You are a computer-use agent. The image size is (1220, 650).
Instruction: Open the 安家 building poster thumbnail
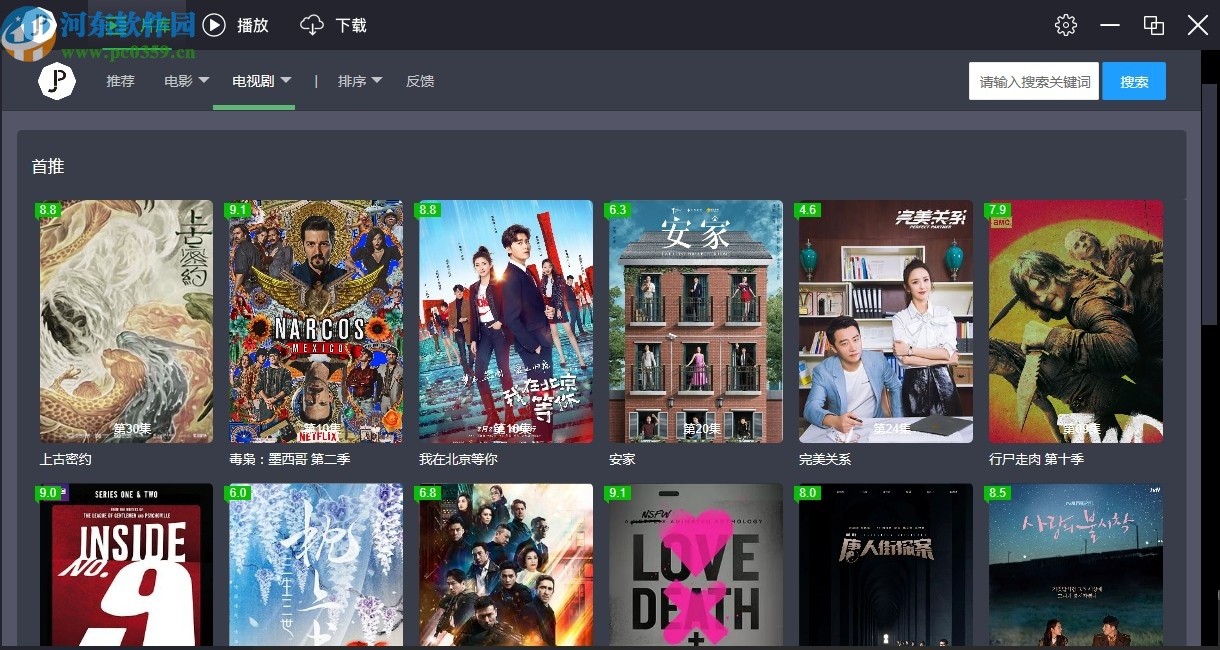point(696,321)
